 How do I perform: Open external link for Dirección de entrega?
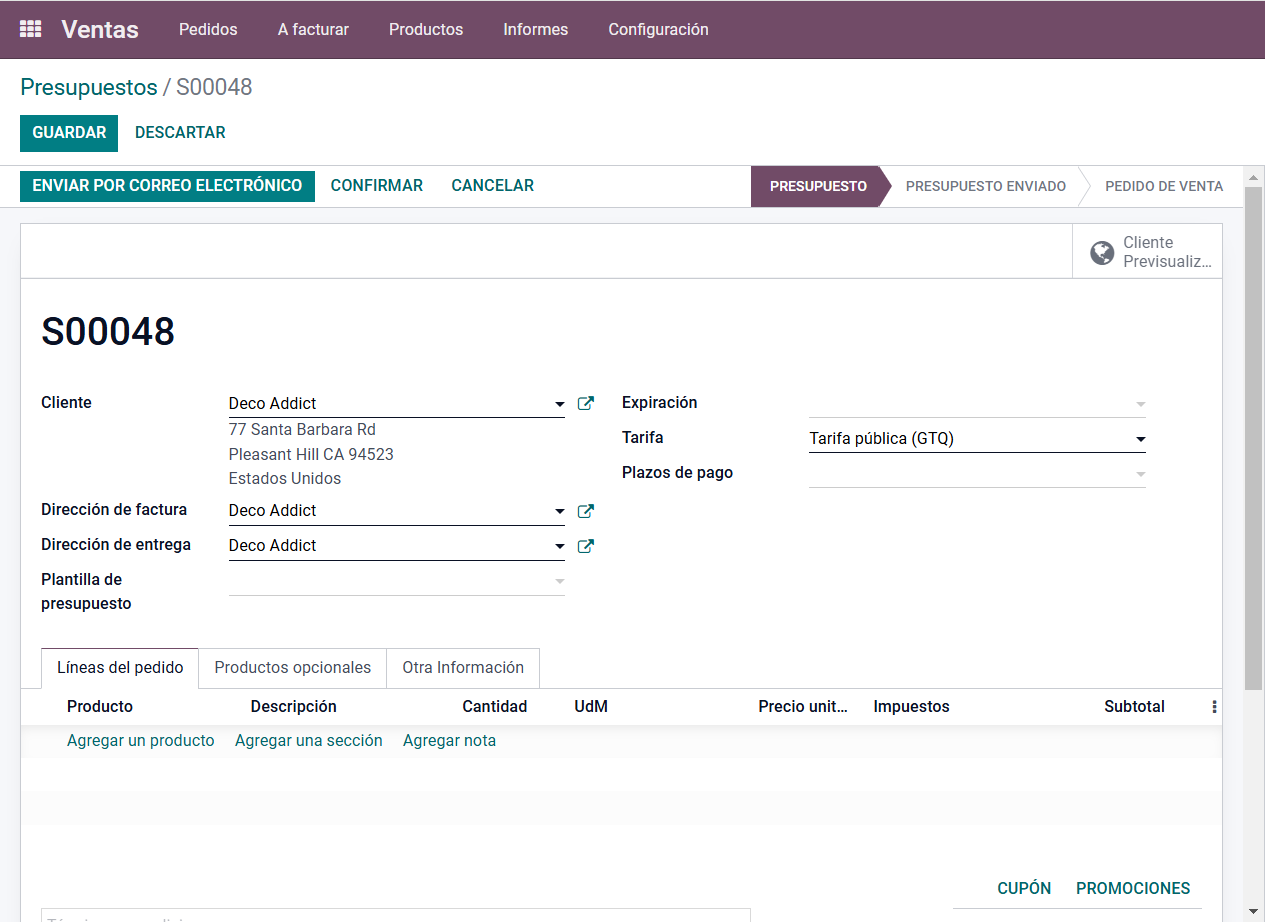click(586, 546)
